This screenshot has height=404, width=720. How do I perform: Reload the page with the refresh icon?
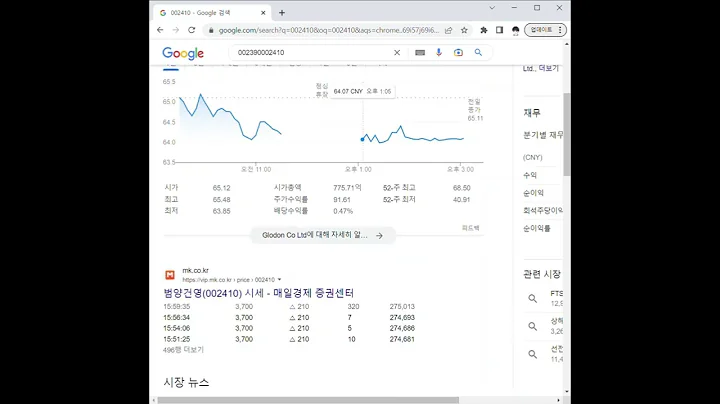tap(191, 30)
